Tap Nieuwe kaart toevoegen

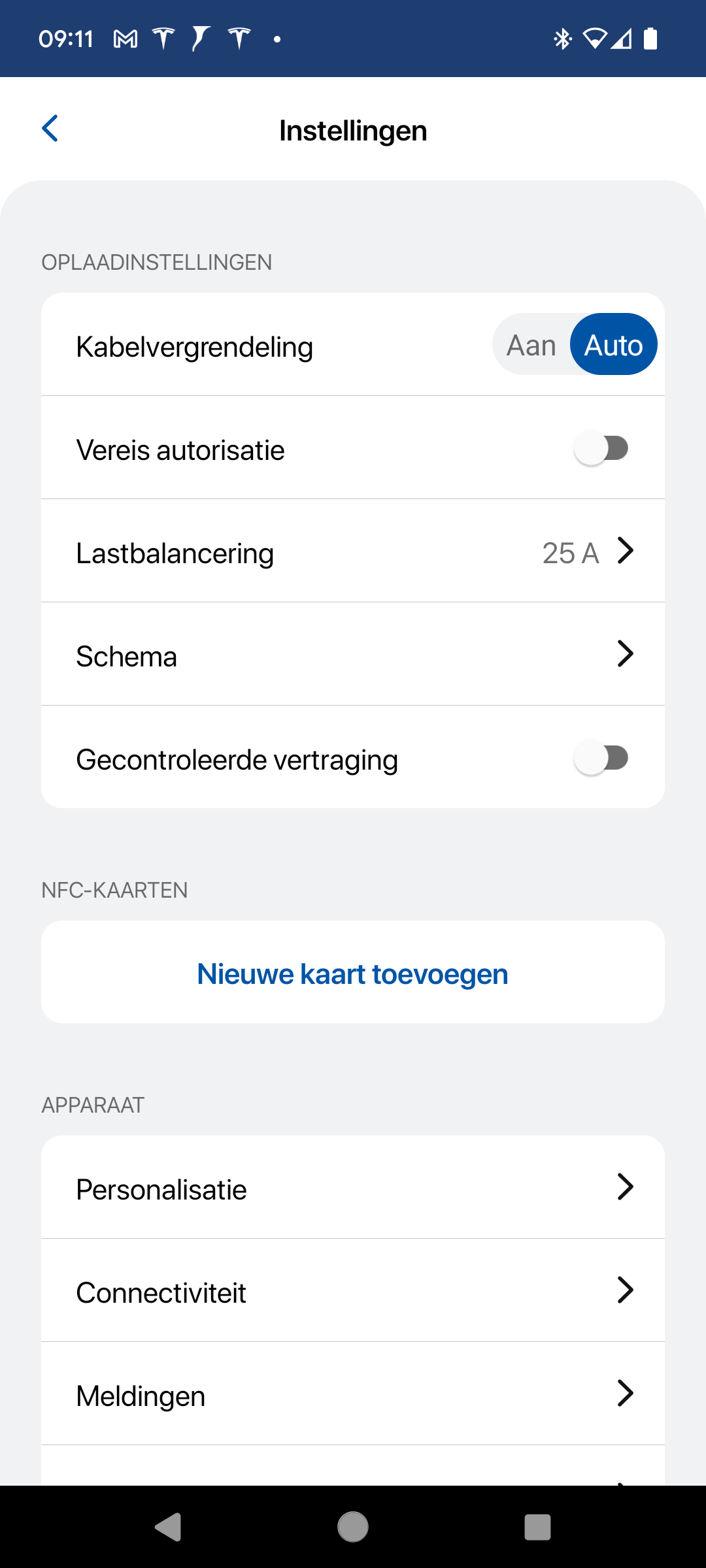[353, 973]
